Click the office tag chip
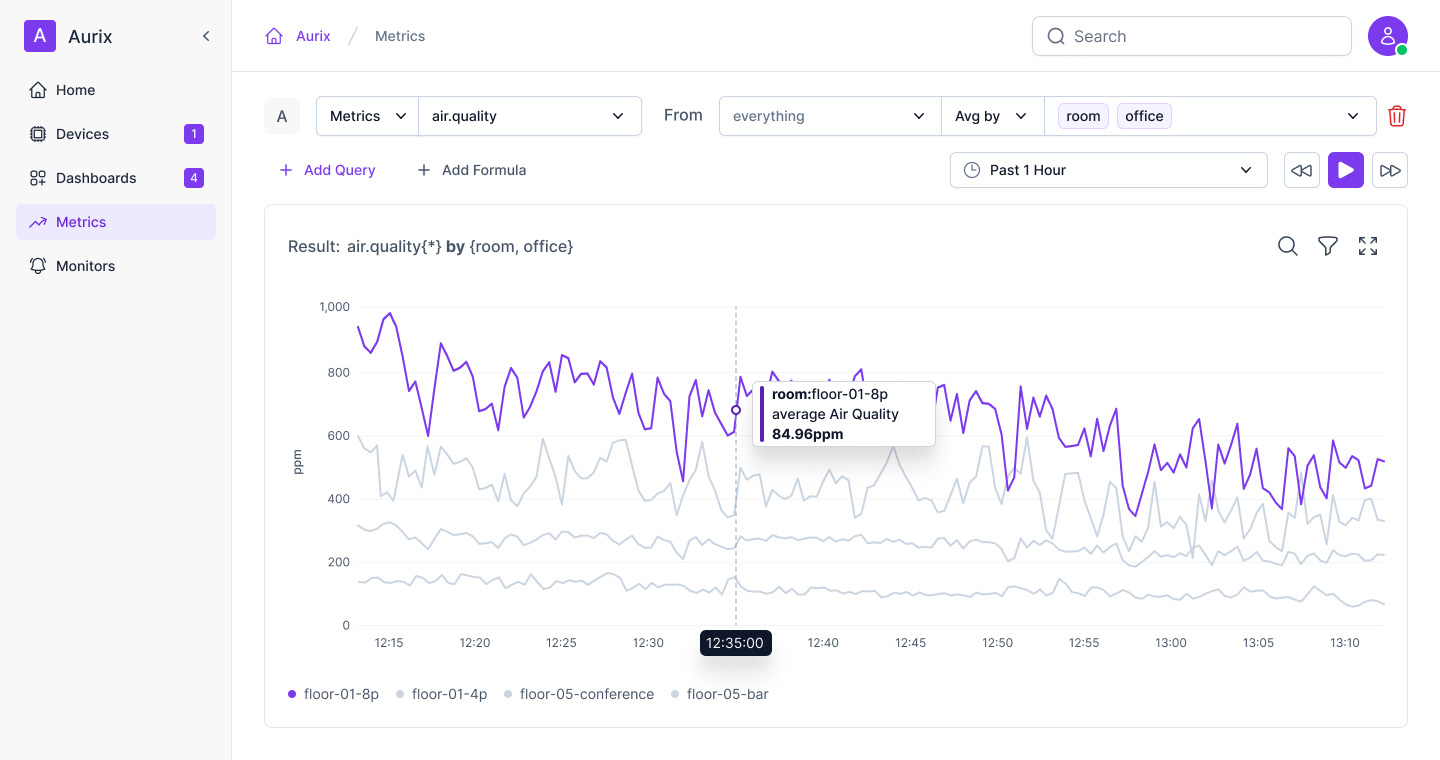Viewport: 1440px width, 760px height. tap(1144, 116)
